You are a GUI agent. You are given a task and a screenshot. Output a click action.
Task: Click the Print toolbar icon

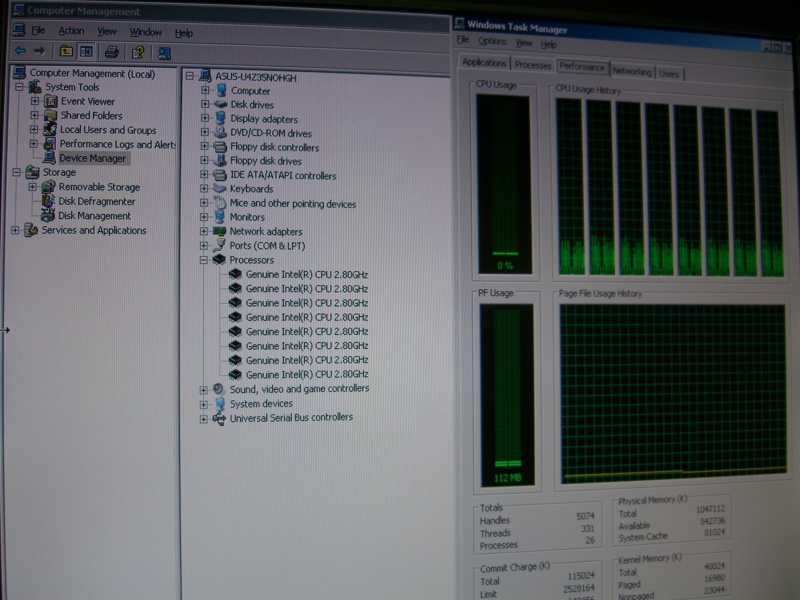112,52
